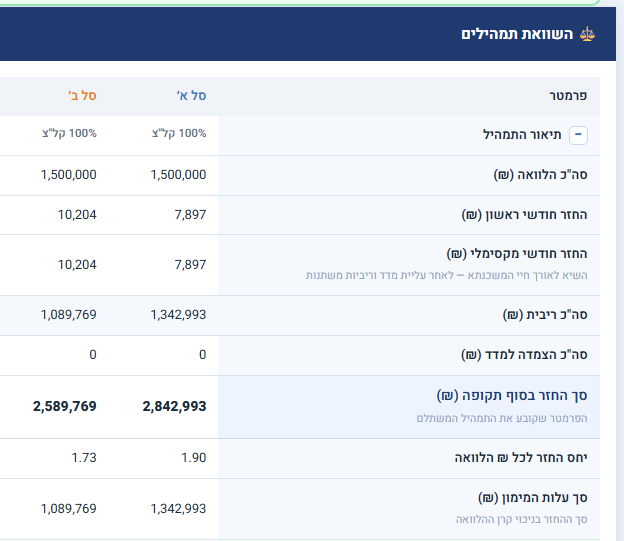Click financing cost 1,342,993 in סל א'

point(178,509)
